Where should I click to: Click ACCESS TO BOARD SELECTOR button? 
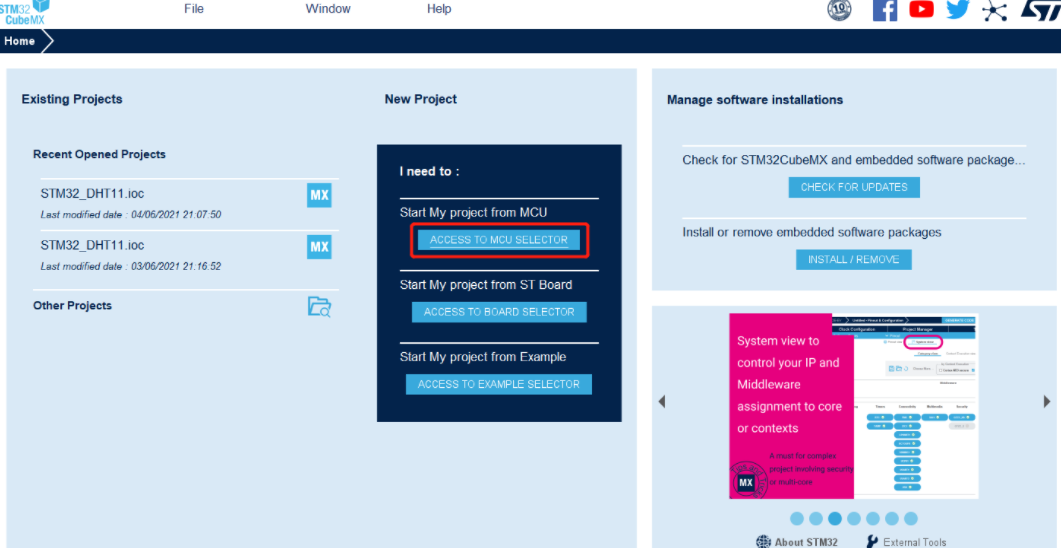(499, 312)
